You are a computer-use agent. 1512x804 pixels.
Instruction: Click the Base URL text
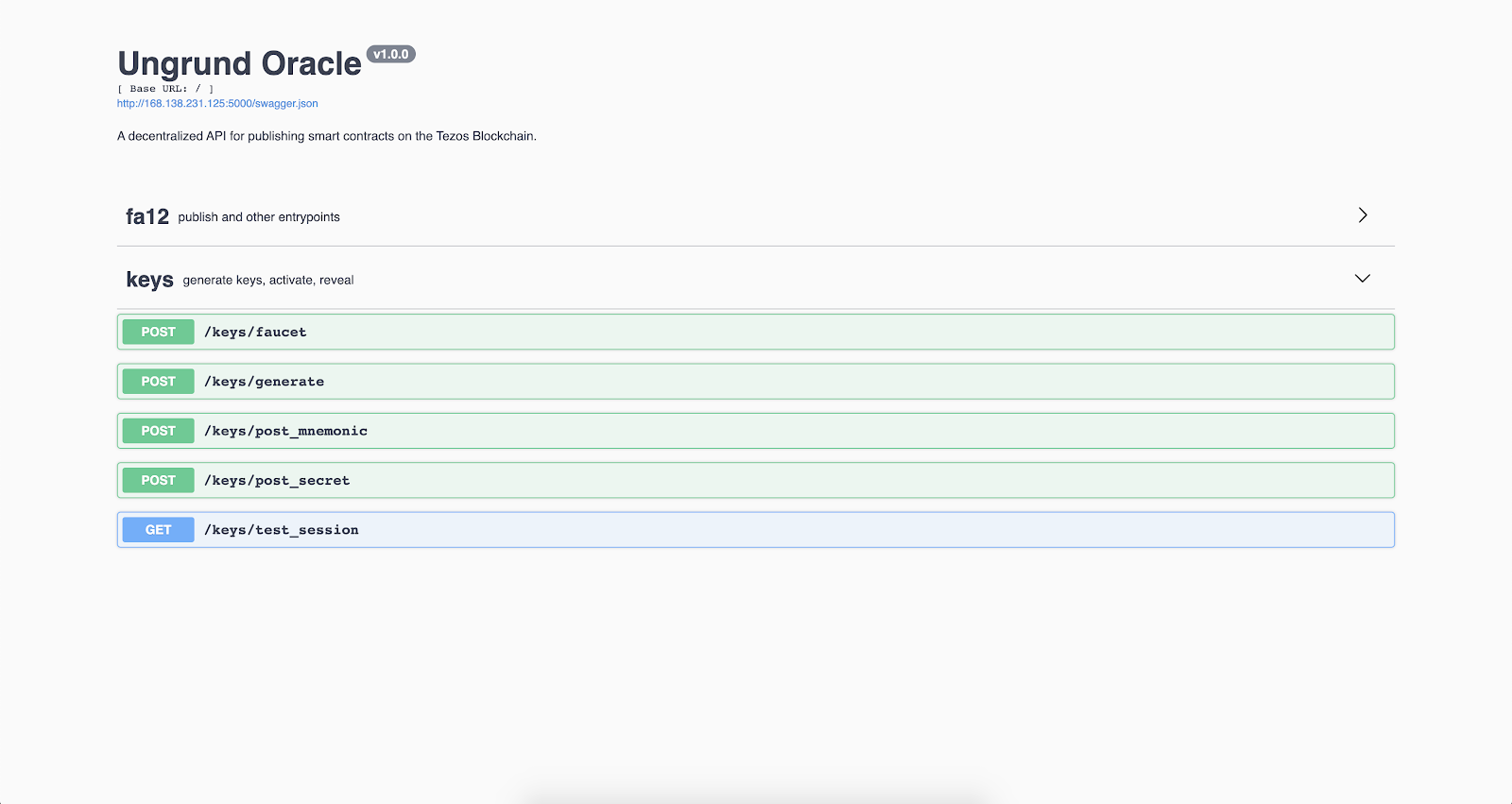pos(165,89)
